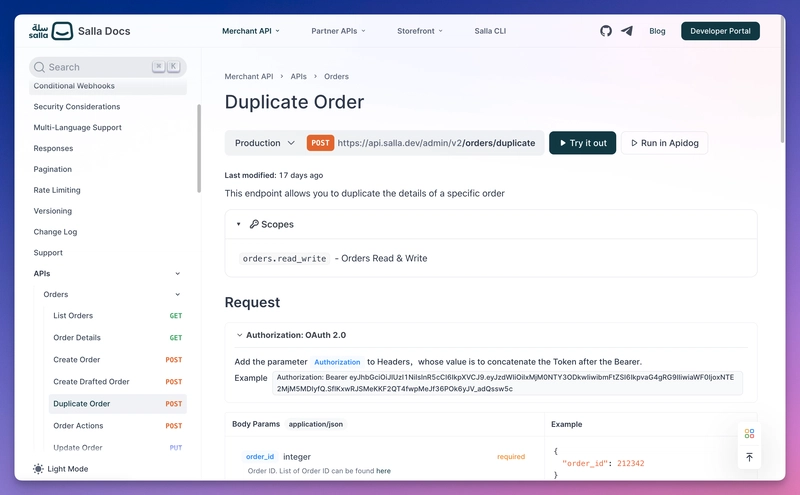Click the order_id parameter name
This screenshot has width=800, height=495.
[260, 457]
